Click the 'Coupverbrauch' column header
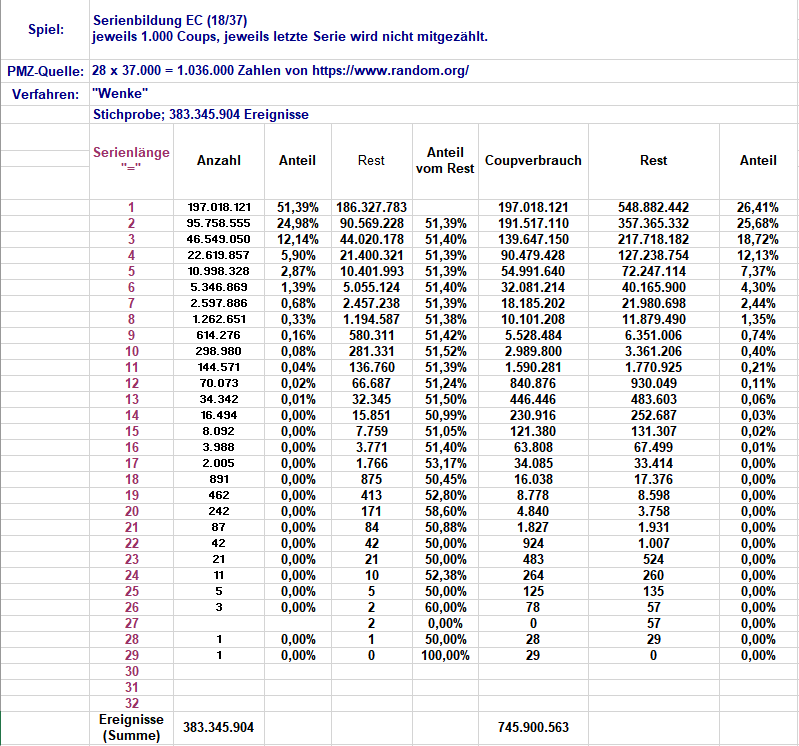The height and width of the screenshot is (746, 799). pos(533,161)
